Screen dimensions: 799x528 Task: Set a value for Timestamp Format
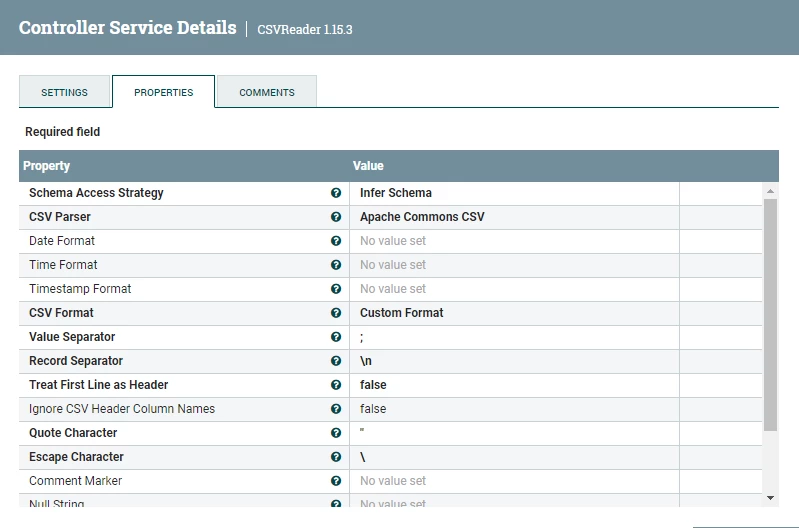[514, 289]
